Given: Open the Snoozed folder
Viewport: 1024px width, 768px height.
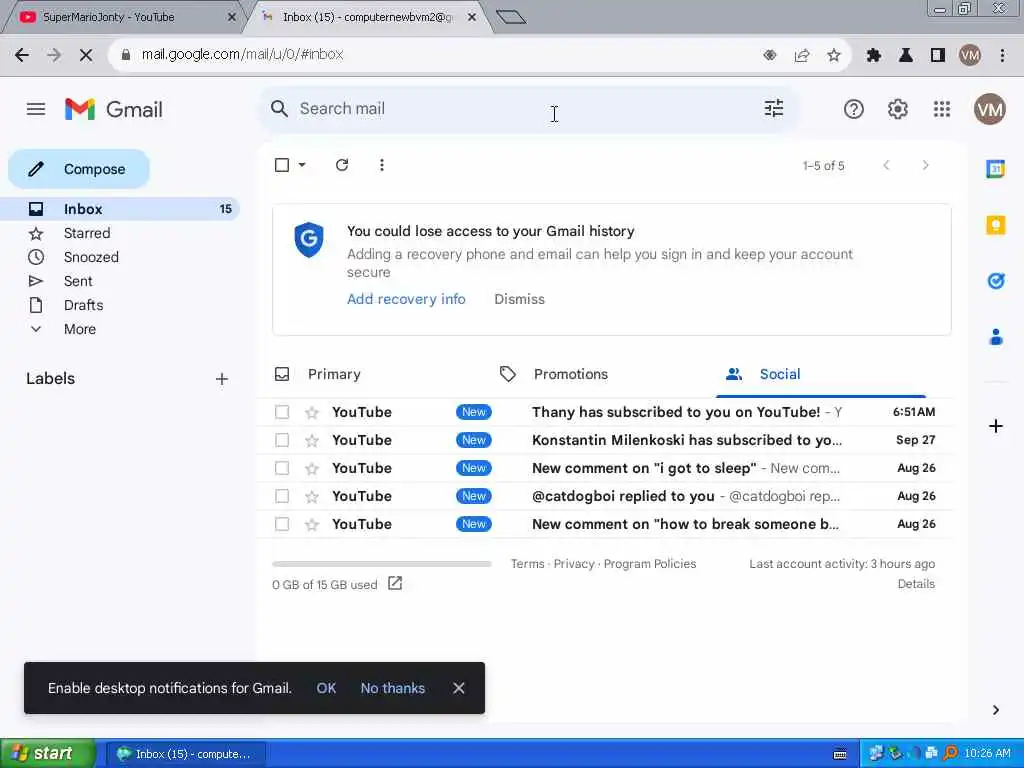Looking at the screenshot, I should click(91, 257).
